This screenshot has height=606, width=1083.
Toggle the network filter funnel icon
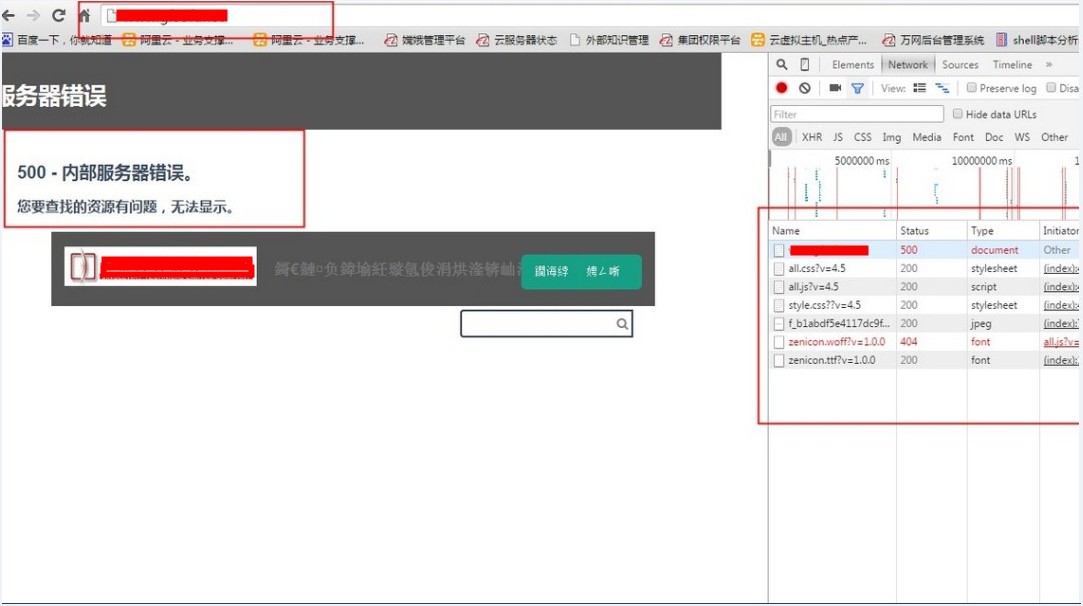[x=857, y=88]
